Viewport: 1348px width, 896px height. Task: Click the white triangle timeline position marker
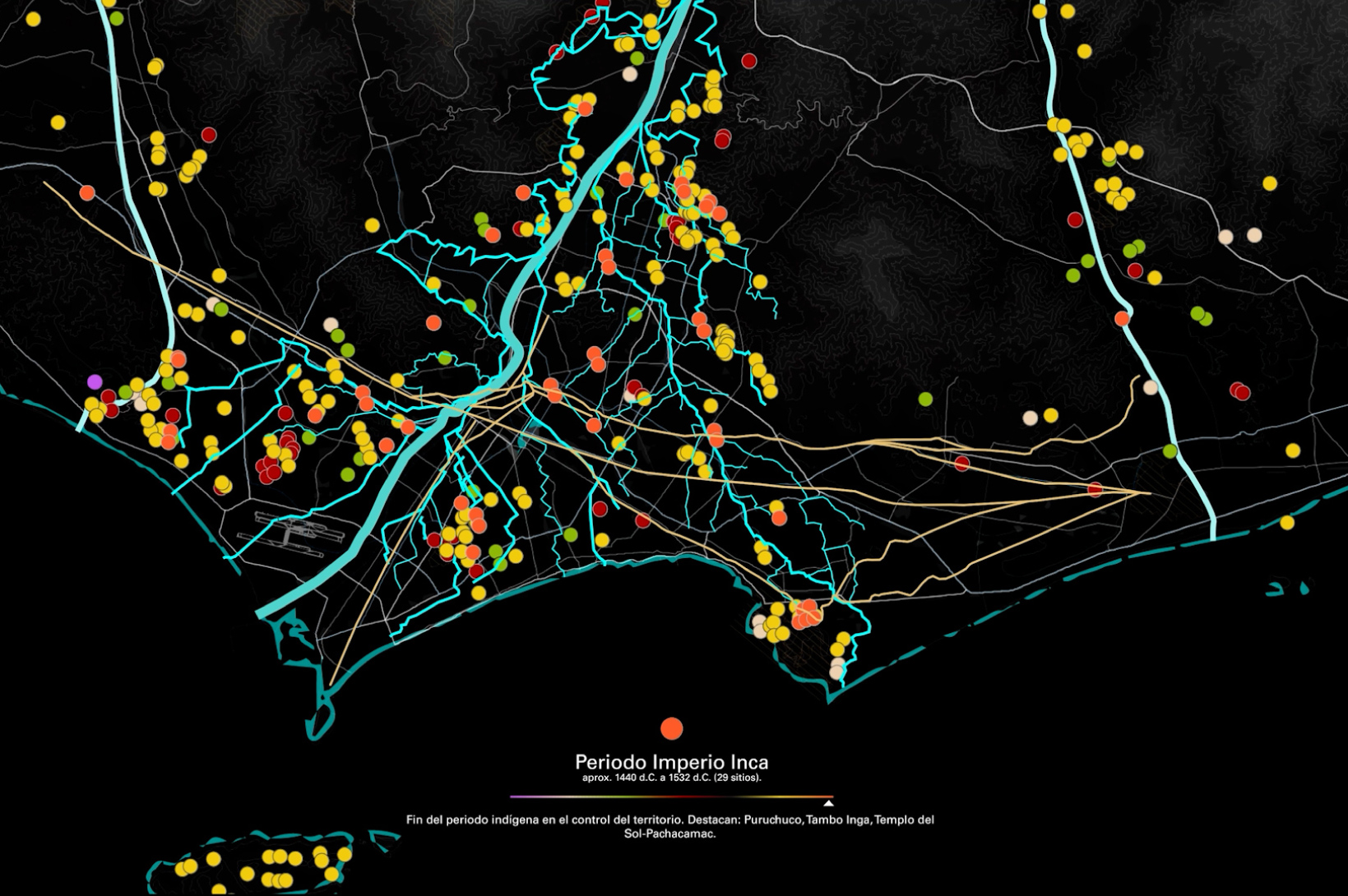[x=828, y=802]
